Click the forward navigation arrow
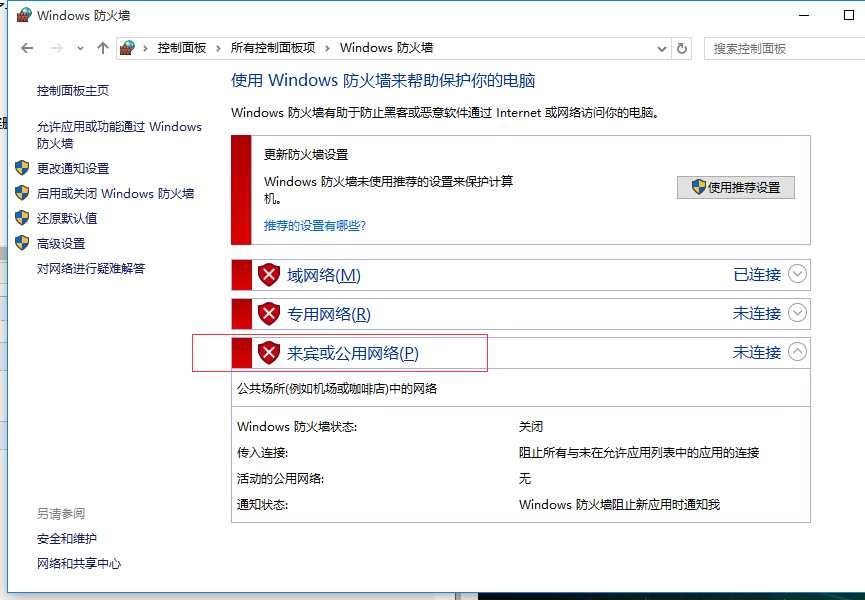This screenshot has height=600, width=865. [x=56, y=49]
